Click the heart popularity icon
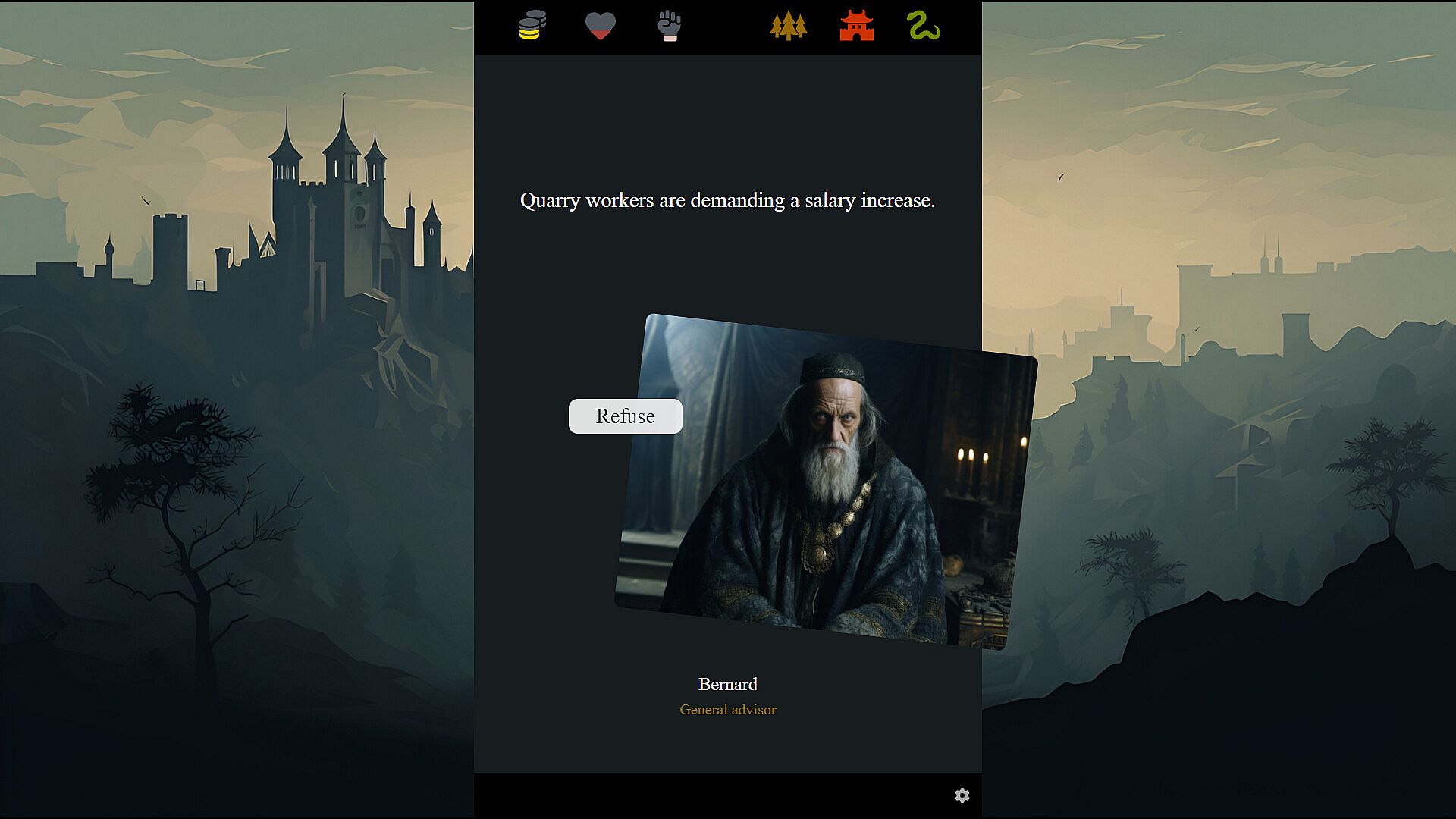Image resolution: width=1456 pixels, height=819 pixels. click(600, 26)
